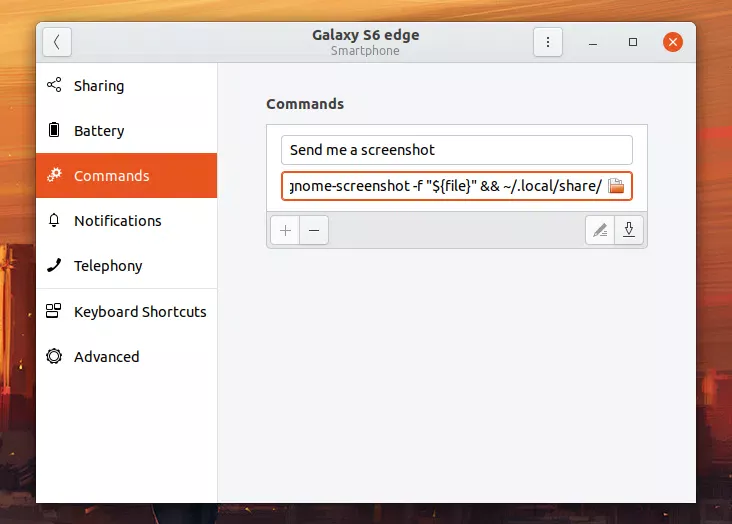
Task: Open Telephony settings in sidebar
Action: click(127, 265)
